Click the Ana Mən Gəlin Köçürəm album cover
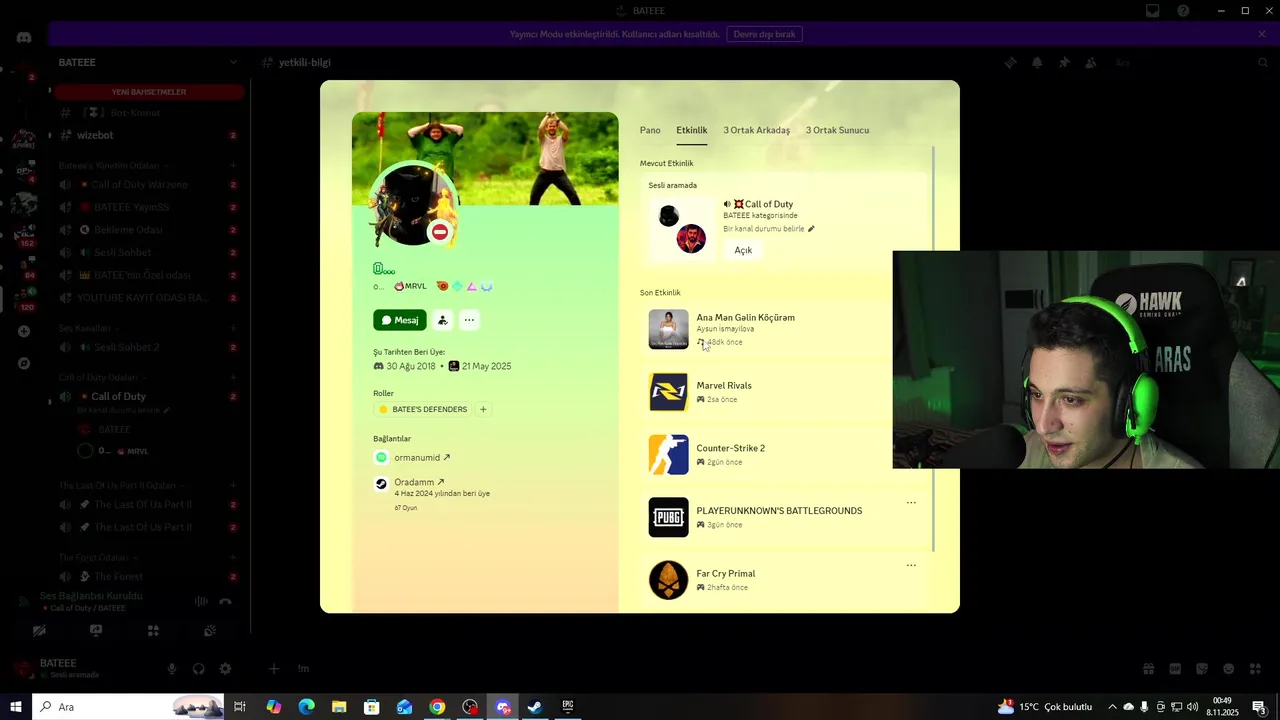This screenshot has width=1280, height=720. (668, 329)
